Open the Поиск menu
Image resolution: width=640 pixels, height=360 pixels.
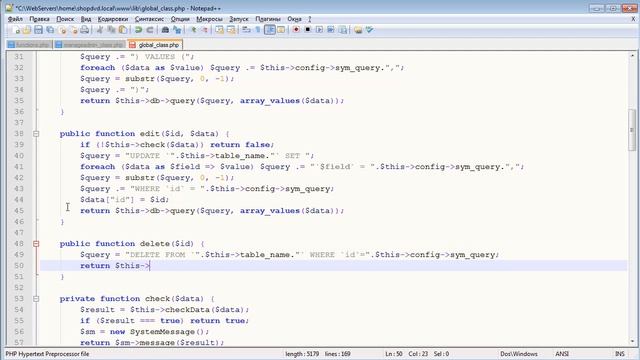pyautogui.click(x=65, y=19)
